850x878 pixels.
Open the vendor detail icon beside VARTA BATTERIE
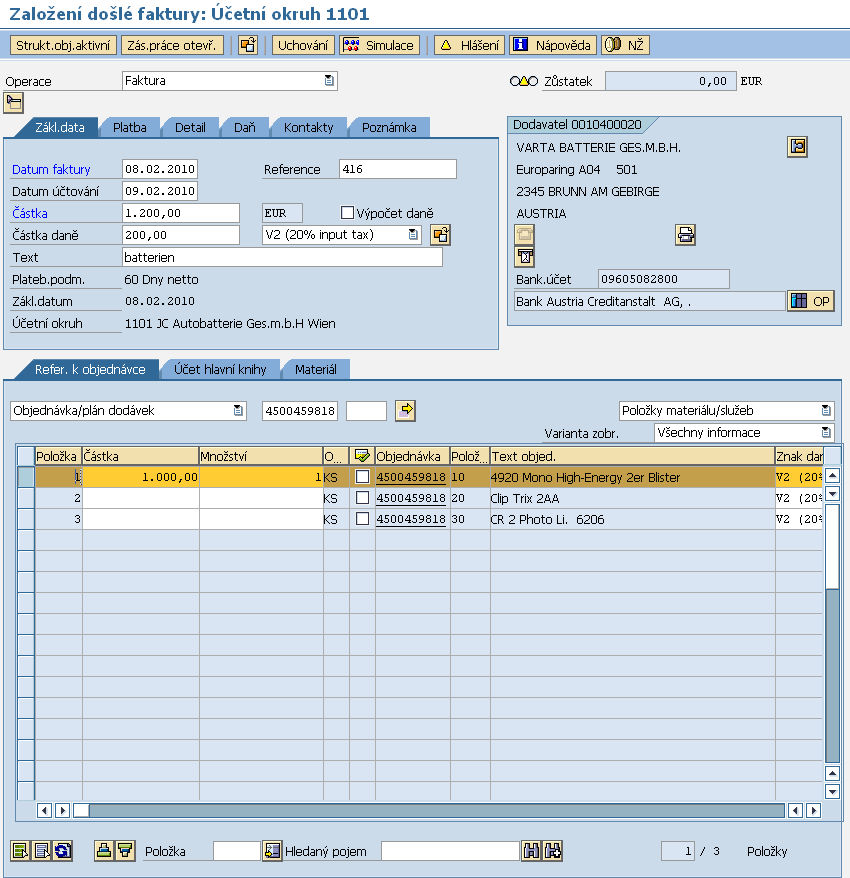click(797, 147)
